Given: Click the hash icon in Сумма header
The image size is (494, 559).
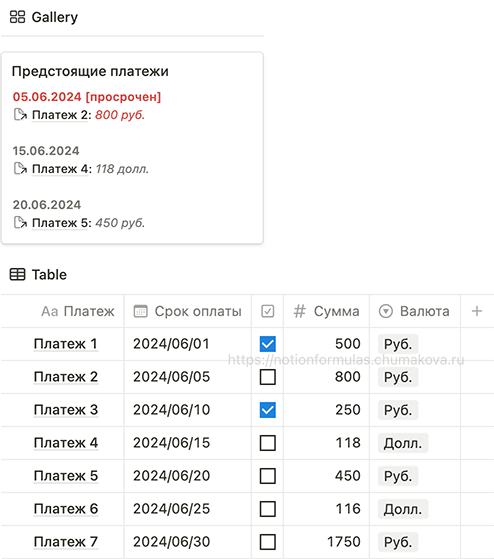Looking at the screenshot, I should pos(299,311).
